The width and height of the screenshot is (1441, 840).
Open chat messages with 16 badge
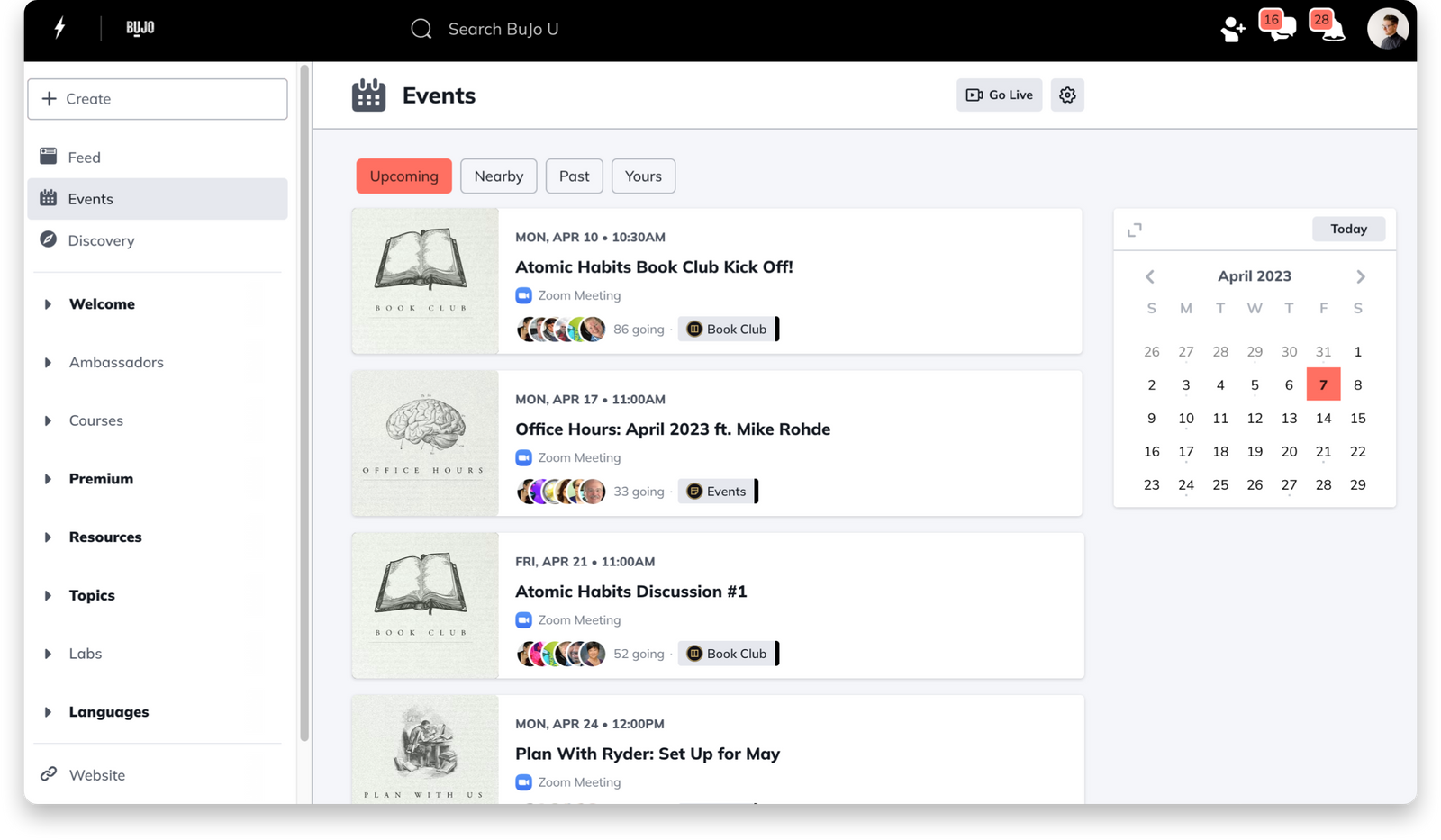pyautogui.click(x=1279, y=28)
